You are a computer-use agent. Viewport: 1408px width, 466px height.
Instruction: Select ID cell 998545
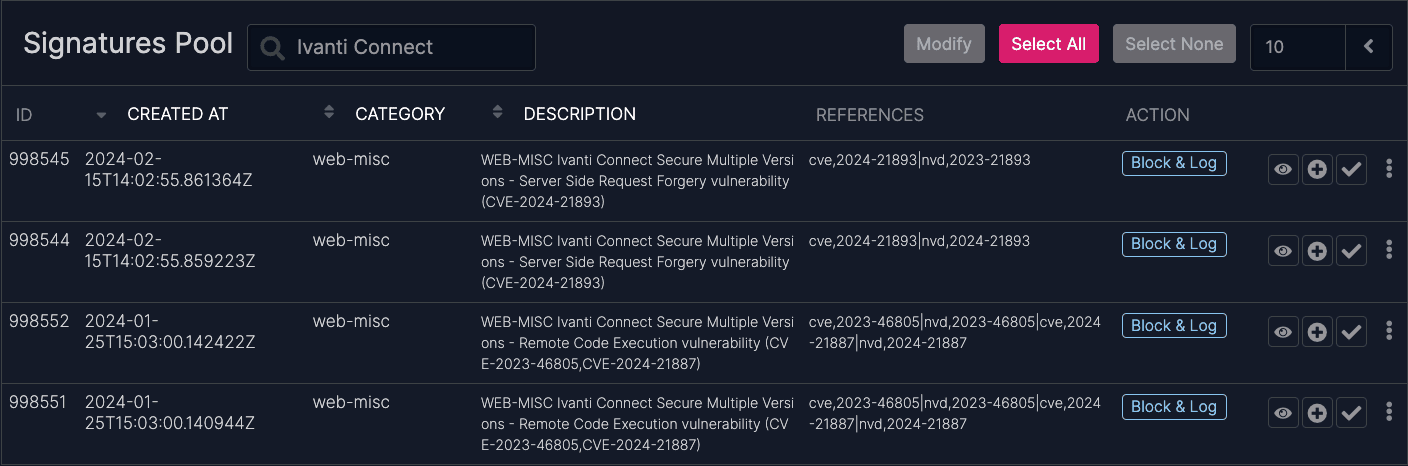(x=39, y=159)
